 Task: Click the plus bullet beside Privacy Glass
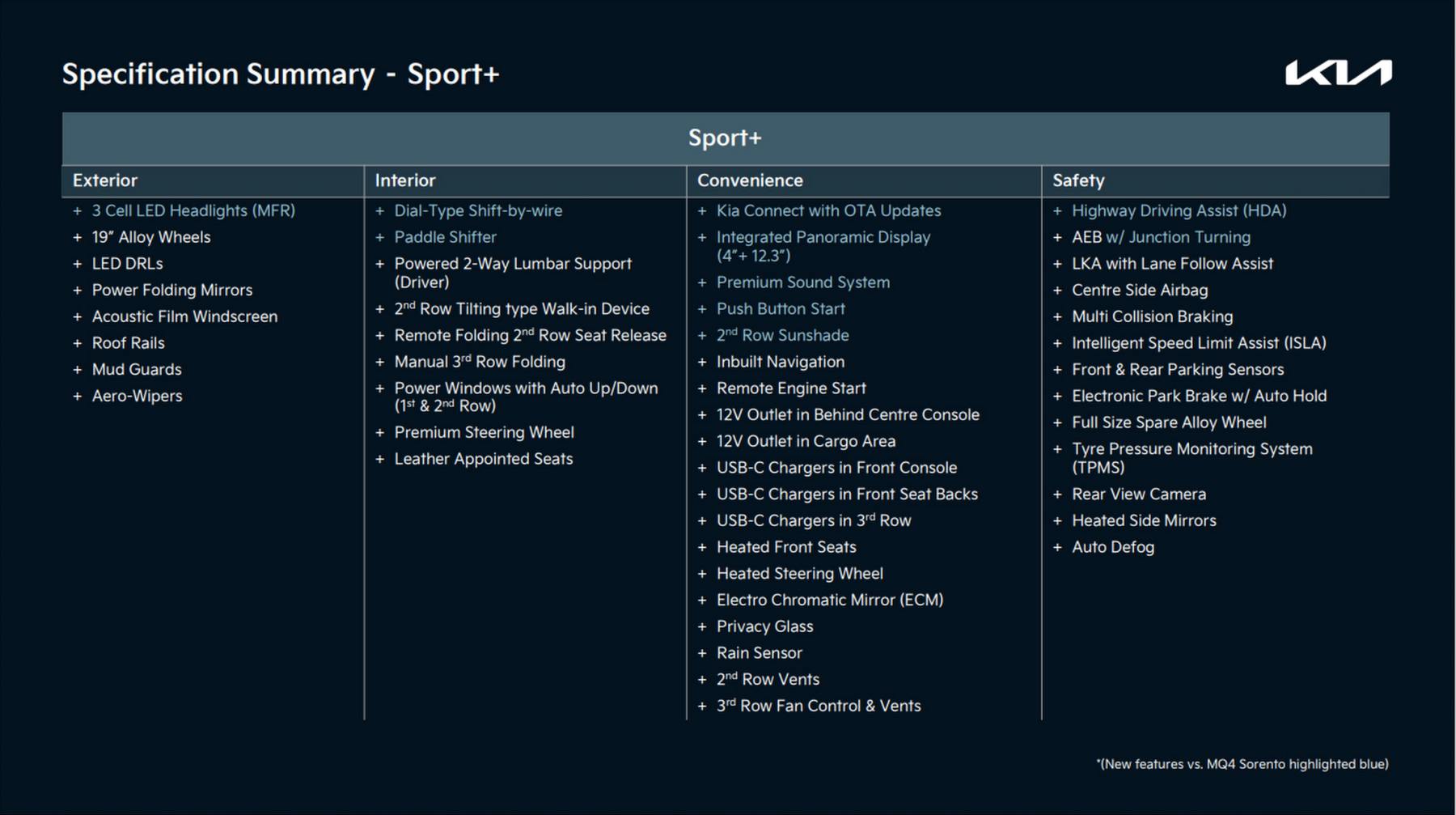pos(702,626)
